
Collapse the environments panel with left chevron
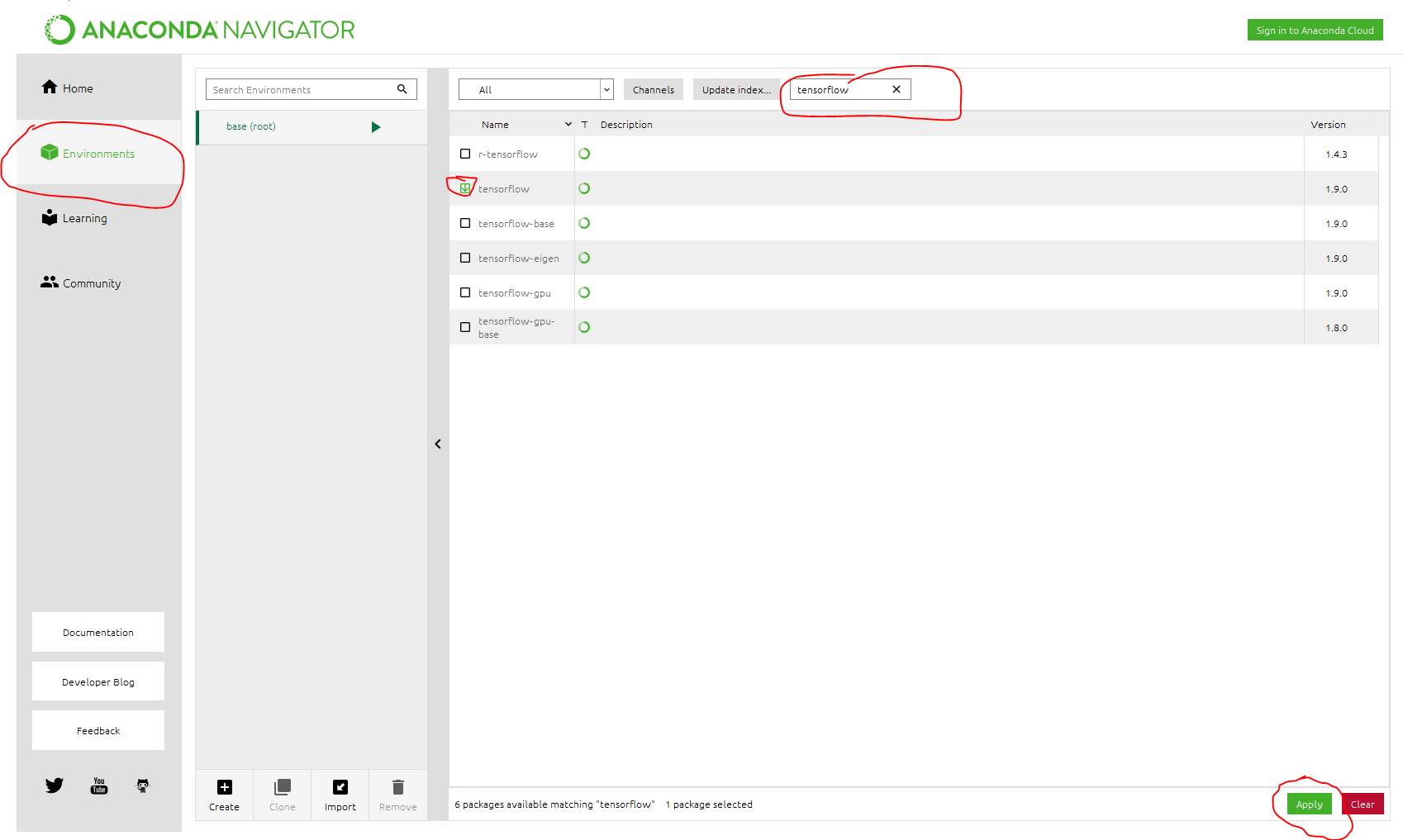point(438,444)
